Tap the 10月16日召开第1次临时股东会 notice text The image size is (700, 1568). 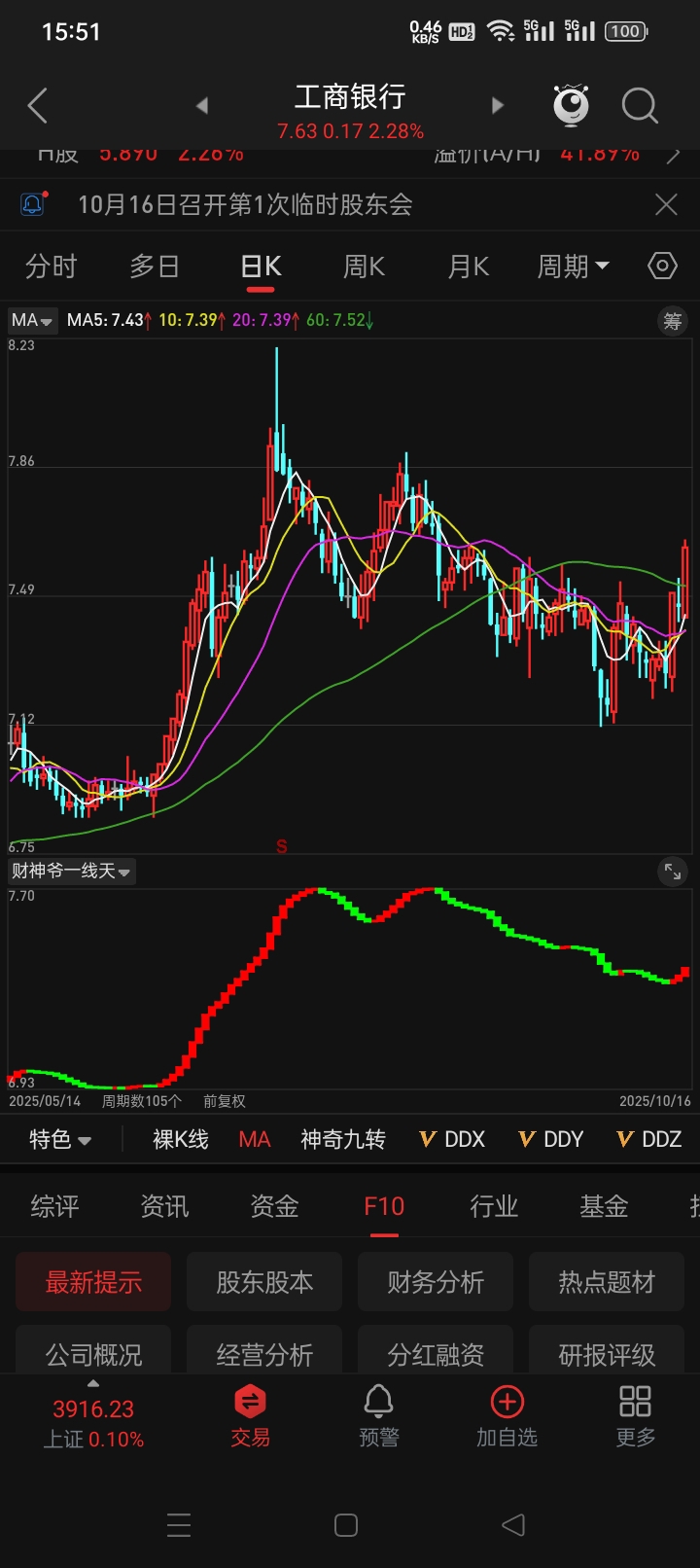coord(245,204)
